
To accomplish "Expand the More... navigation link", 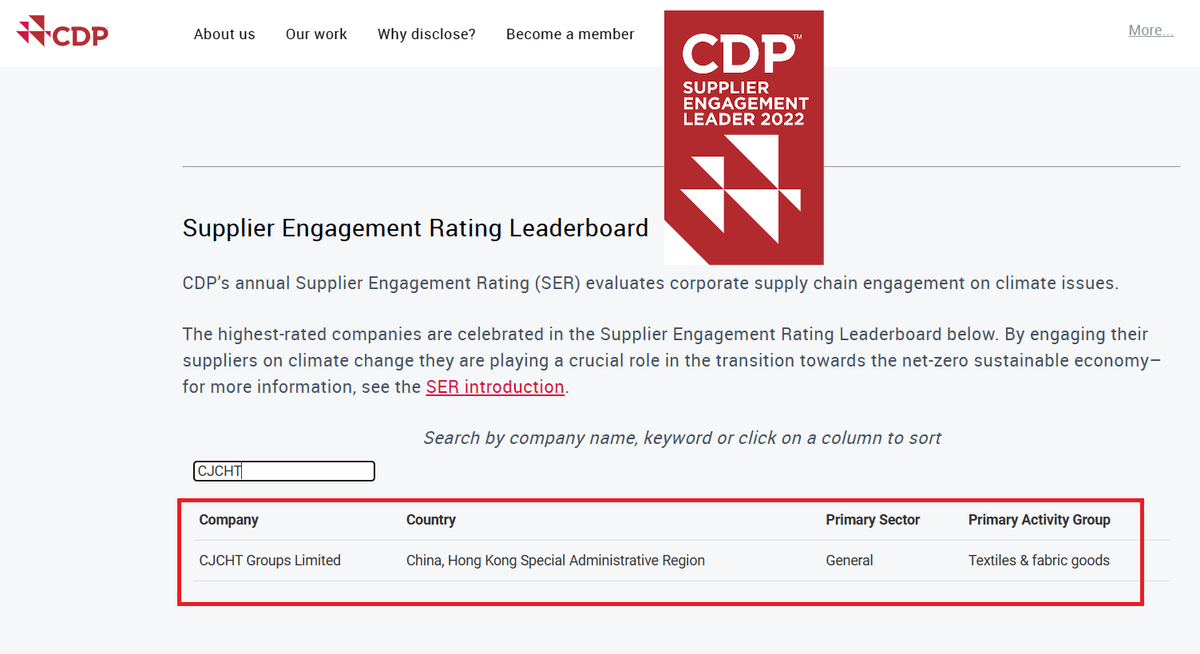I will pyautogui.click(x=1150, y=30).
